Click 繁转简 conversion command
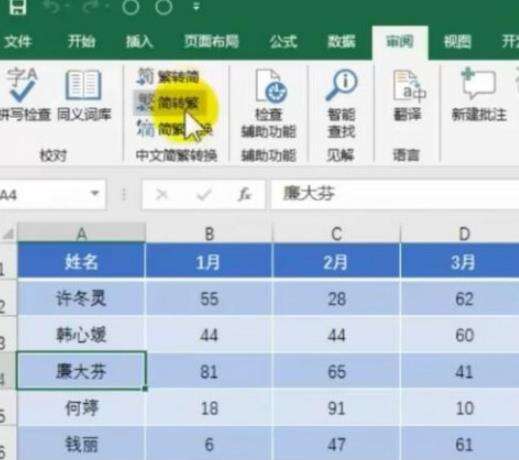Screen dimensions: 519x460 pyautogui.click(x=168, y=77)
